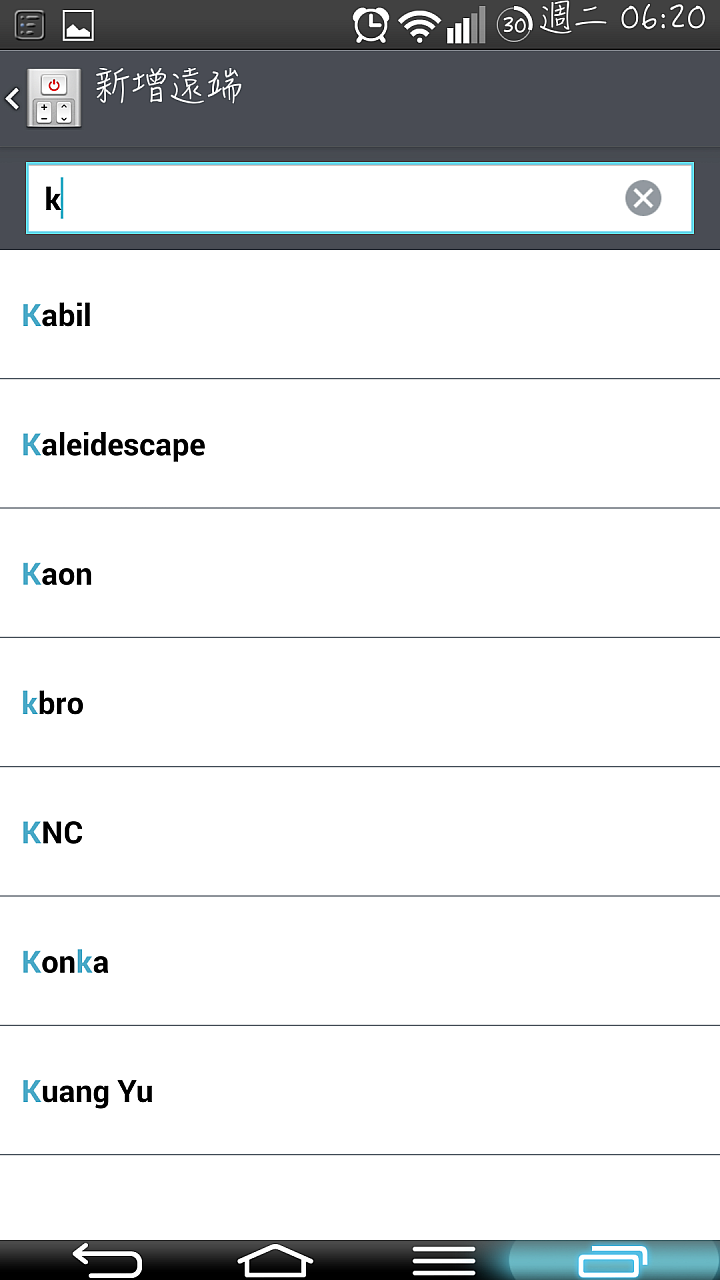The image size is (720, 1280).
Task: Open the recent apps navigation button
Action: pyautogui.click(x=613, y=1260)
